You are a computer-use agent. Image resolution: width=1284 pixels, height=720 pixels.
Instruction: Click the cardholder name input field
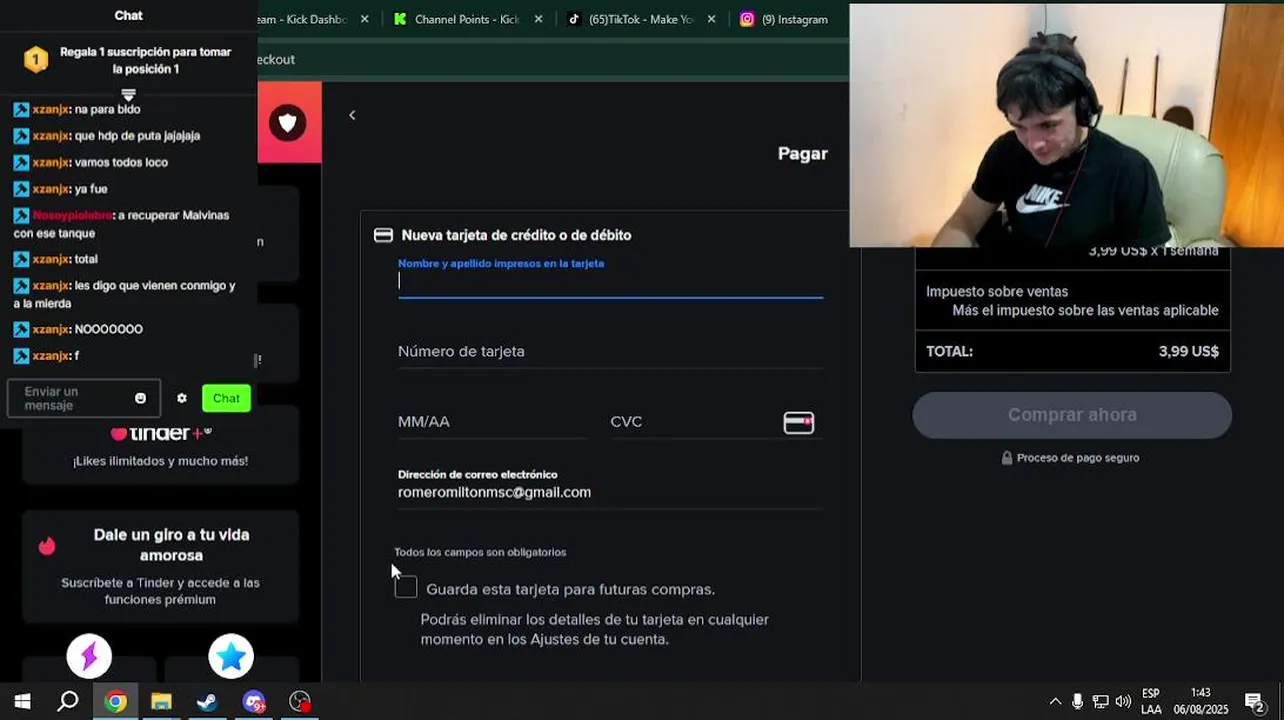tap(610, 282)
